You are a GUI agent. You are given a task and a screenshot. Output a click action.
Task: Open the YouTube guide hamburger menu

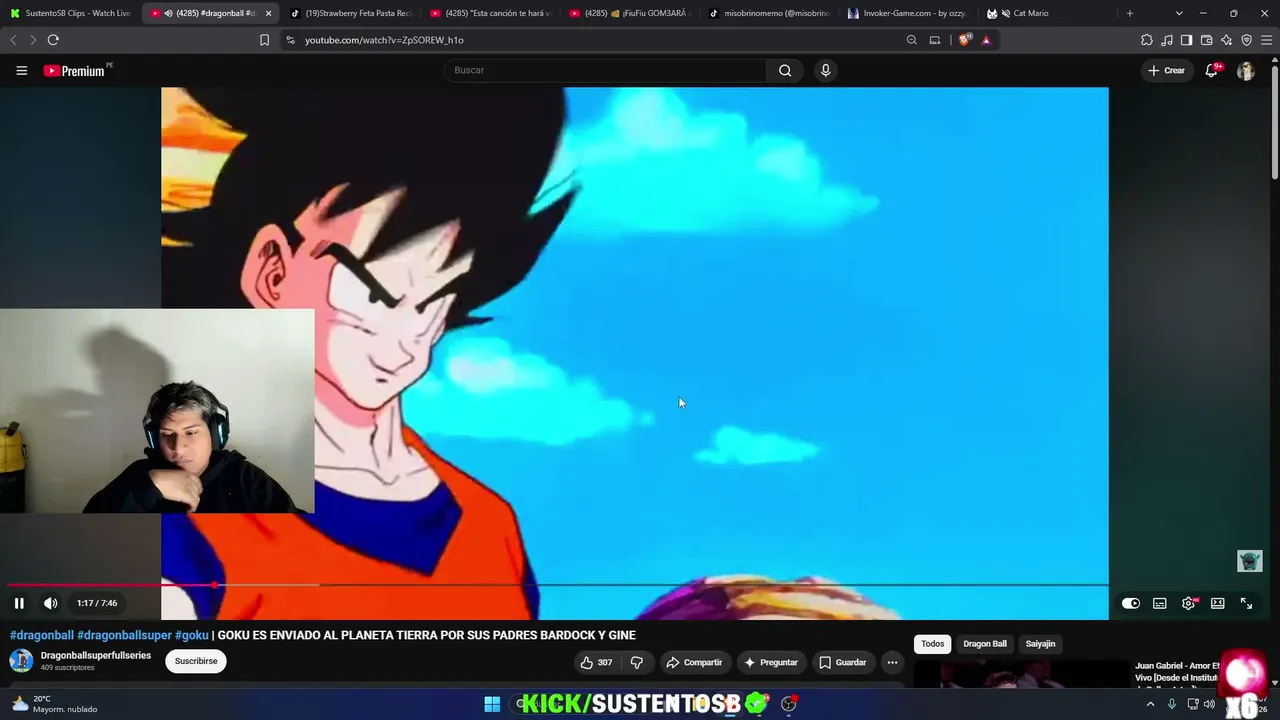[x=21, y=70]
